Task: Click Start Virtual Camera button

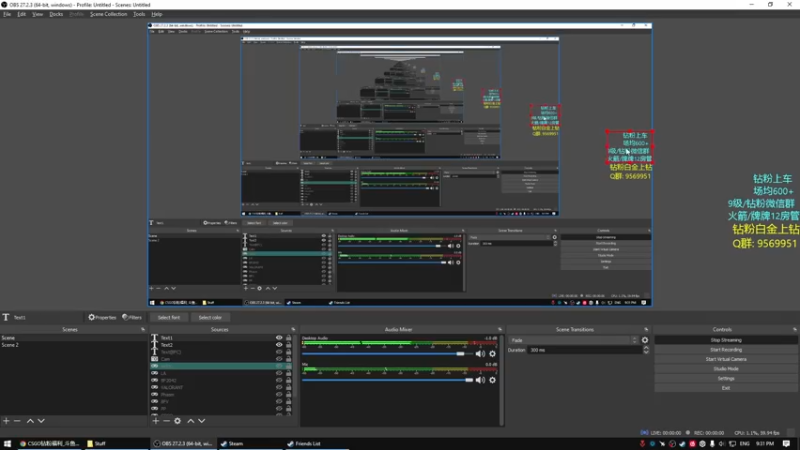Action: point(726,359)
